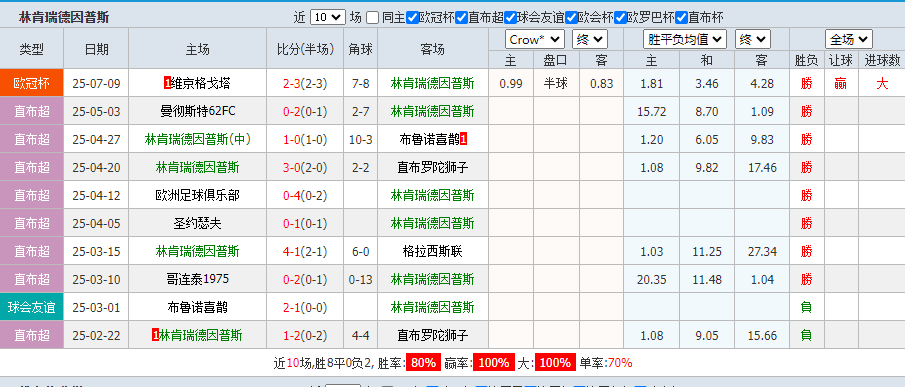Click 布鲁诺喜鹊 away team on 25-04-27
Image resolution: width=905 pixels, height=387 pixels.
[x=429, y=139]
